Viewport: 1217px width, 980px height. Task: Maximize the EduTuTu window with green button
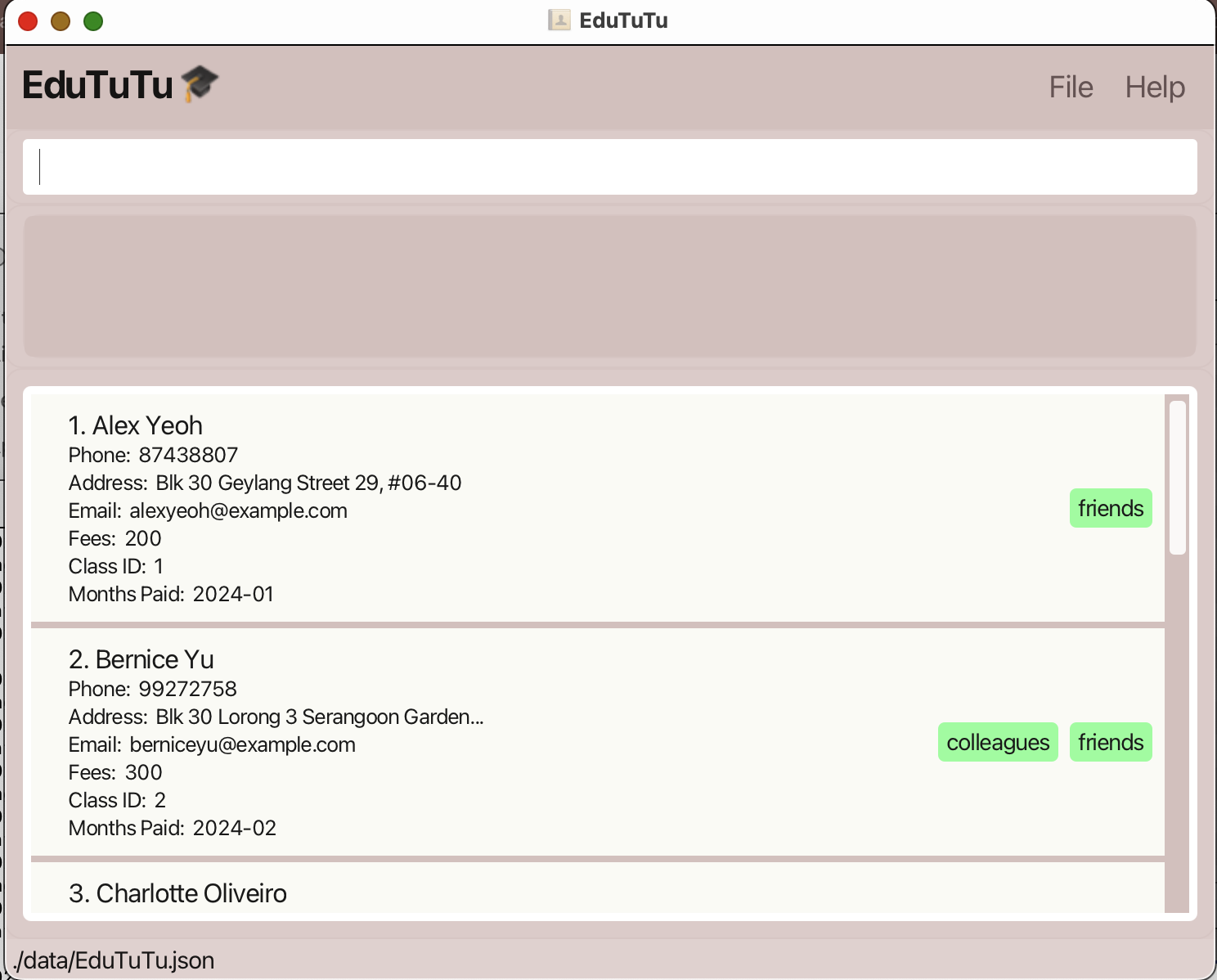[x=93, y=20]
